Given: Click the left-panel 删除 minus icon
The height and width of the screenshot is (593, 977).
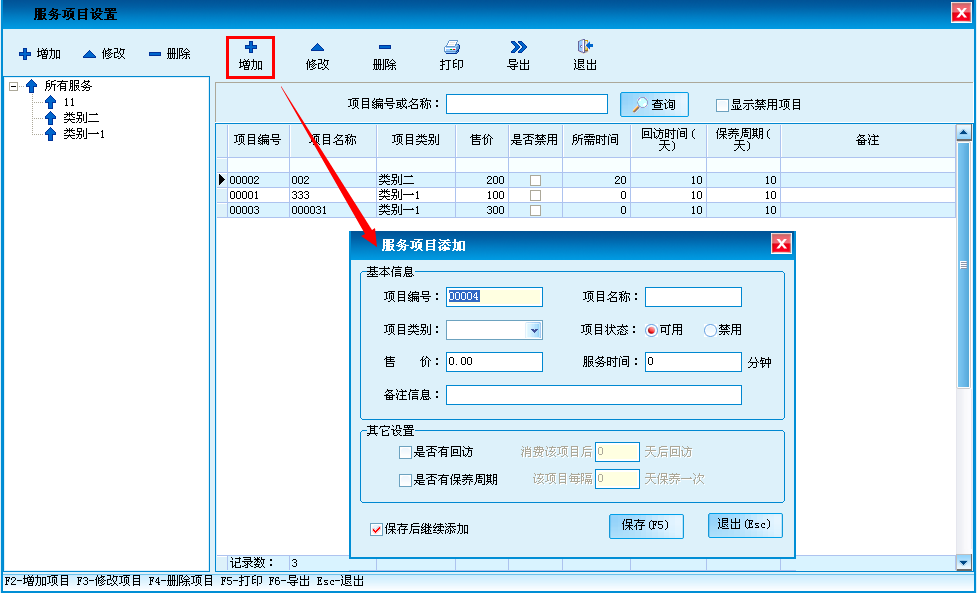Looking at the screenshot, I should pyautogui.click(x=155, y=54).
